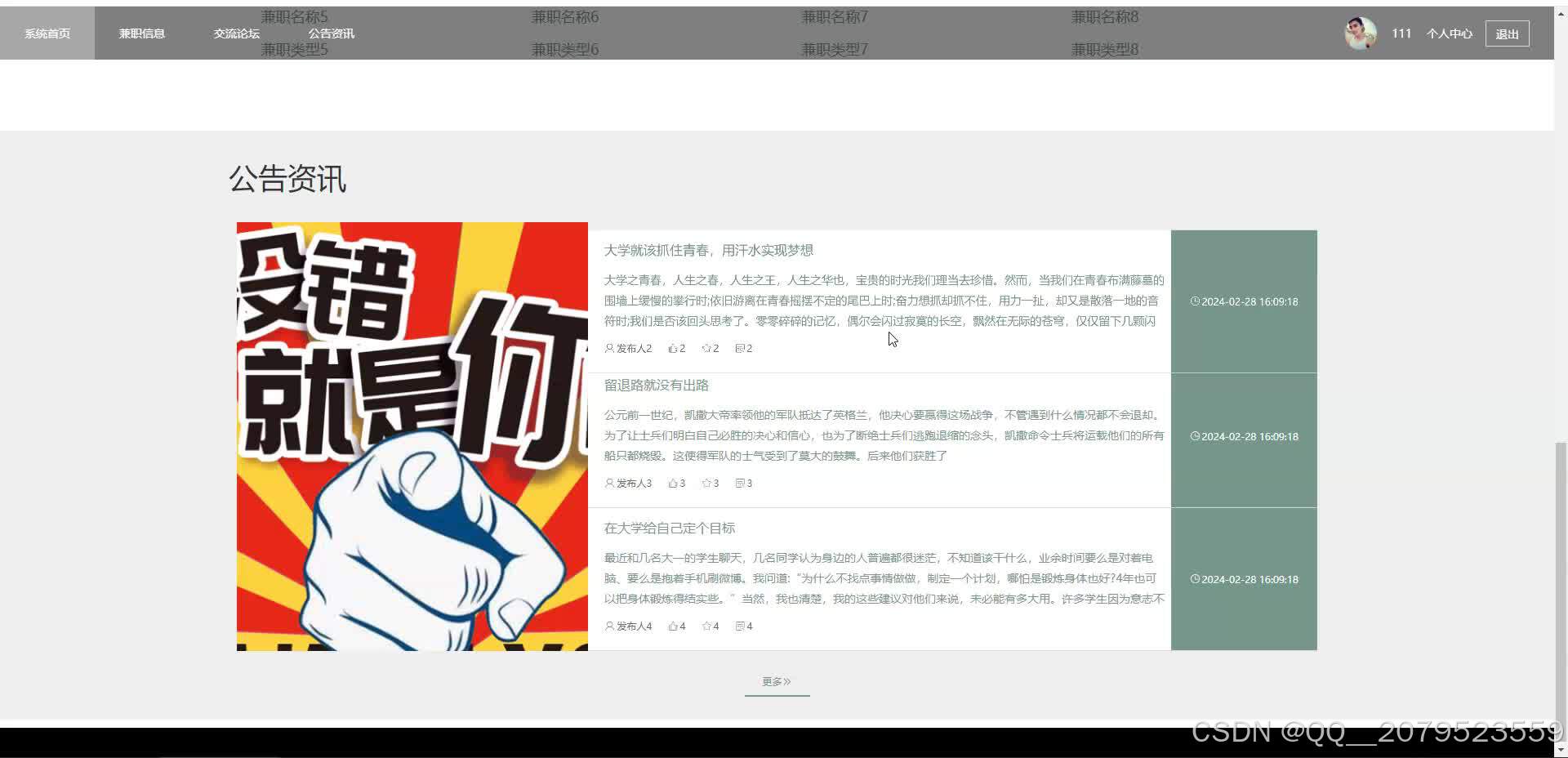Click the publisher icon beside 发布人3
The image size is (1568, 758).
[609, 483]
